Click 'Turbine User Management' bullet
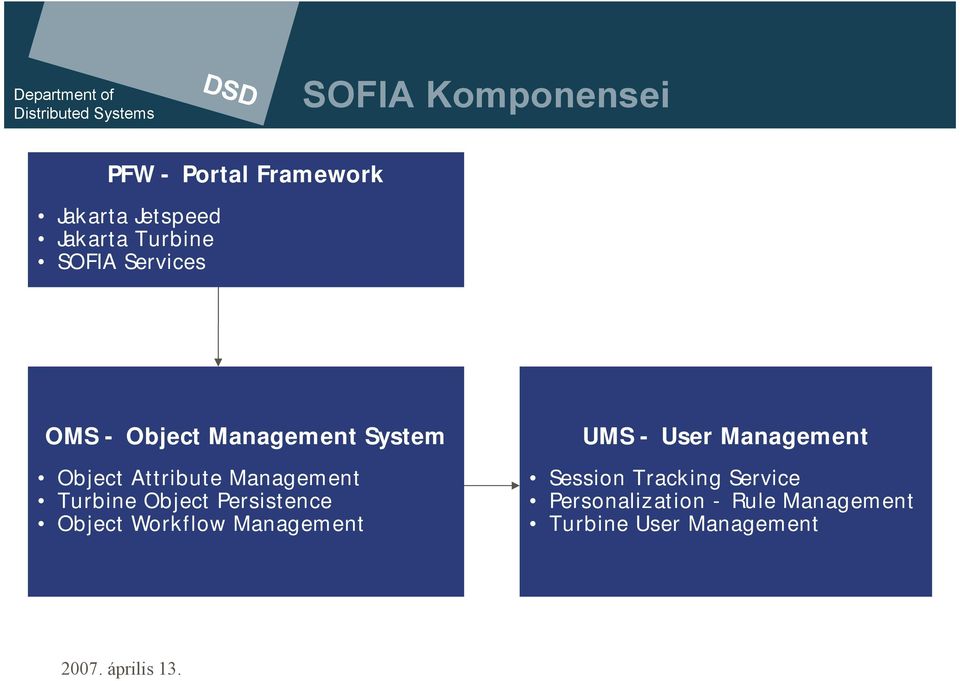The height and width of the screenshot is (681, 960). coord(683,524)
